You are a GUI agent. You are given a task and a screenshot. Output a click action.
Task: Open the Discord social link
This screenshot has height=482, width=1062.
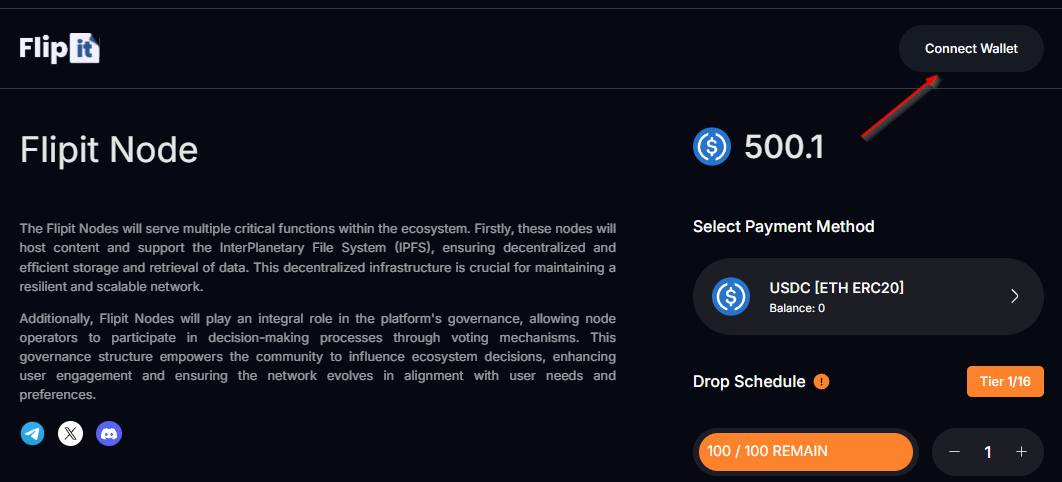(x=109, y=433)
